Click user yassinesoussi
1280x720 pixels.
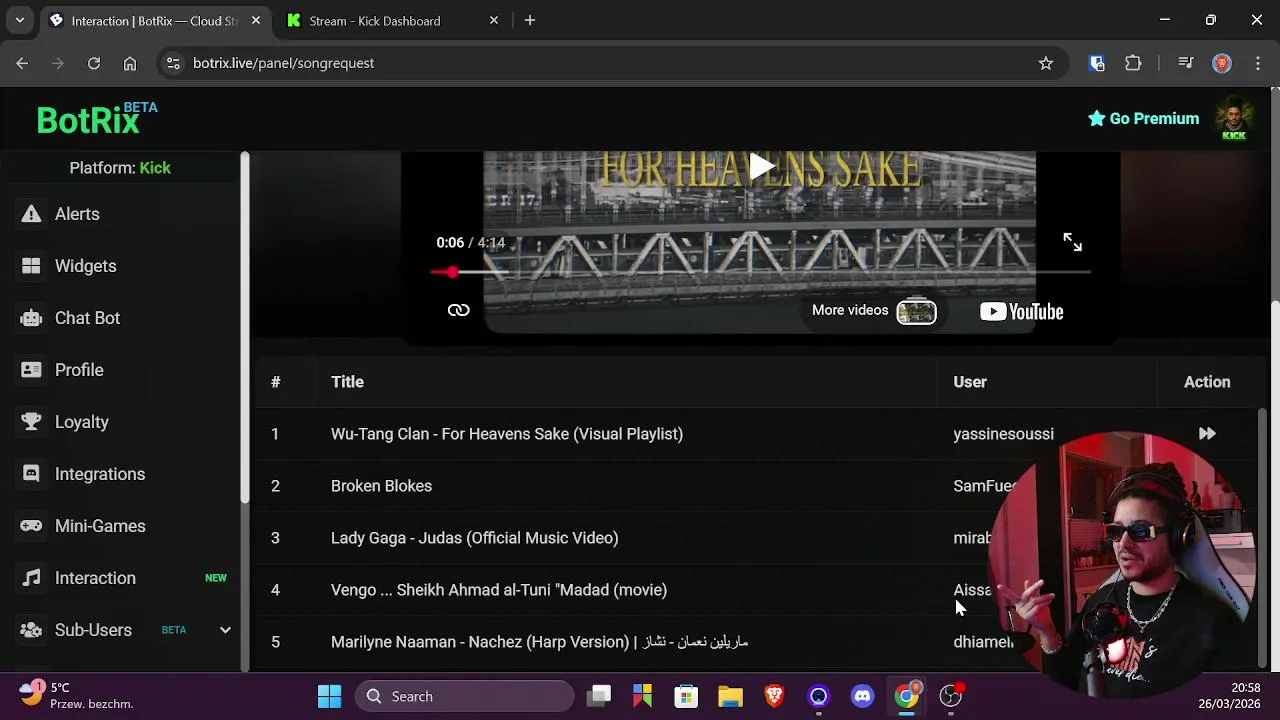[x=1003, y=434]
